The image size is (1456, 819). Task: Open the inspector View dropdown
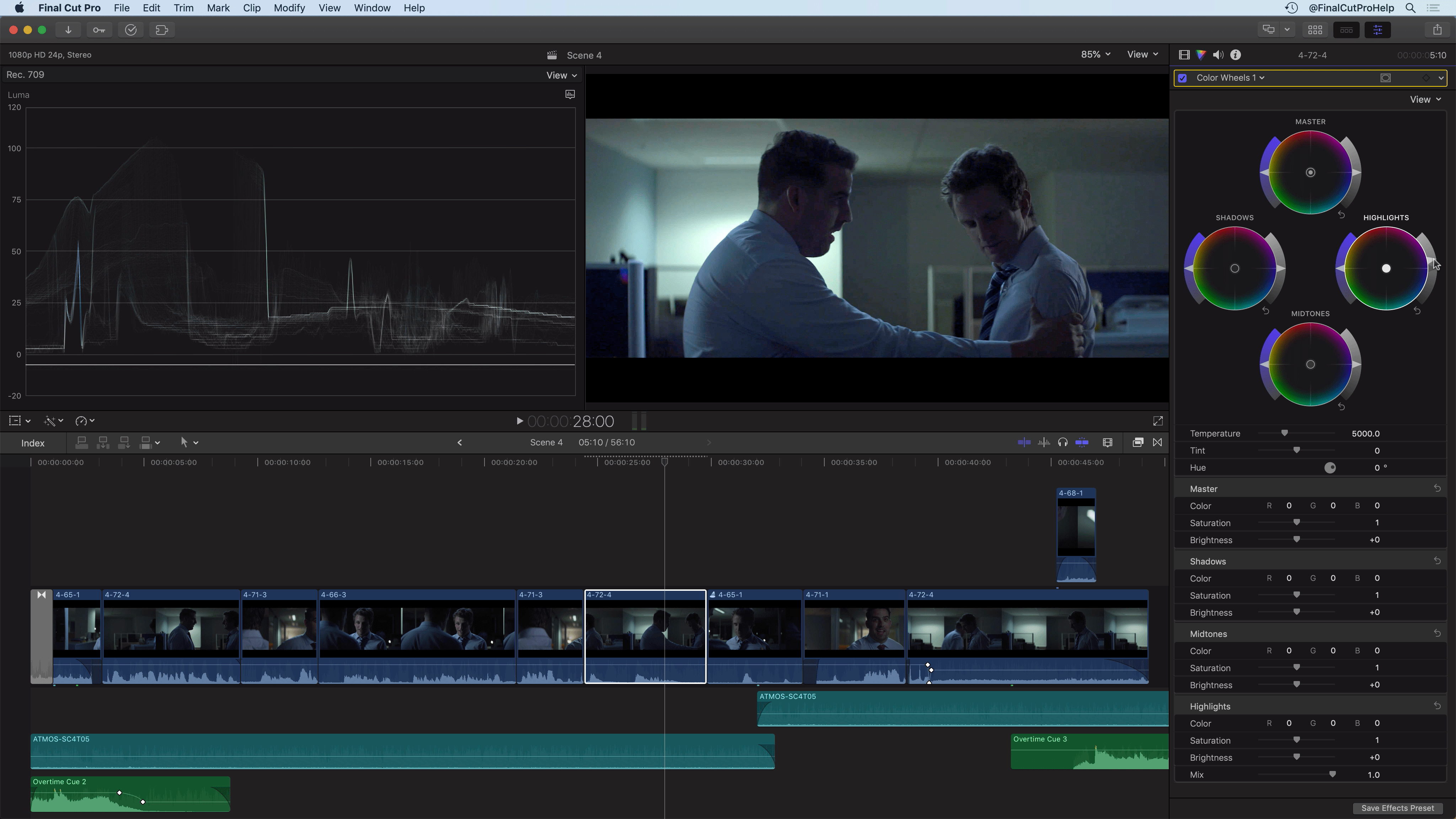(1425, 100)
